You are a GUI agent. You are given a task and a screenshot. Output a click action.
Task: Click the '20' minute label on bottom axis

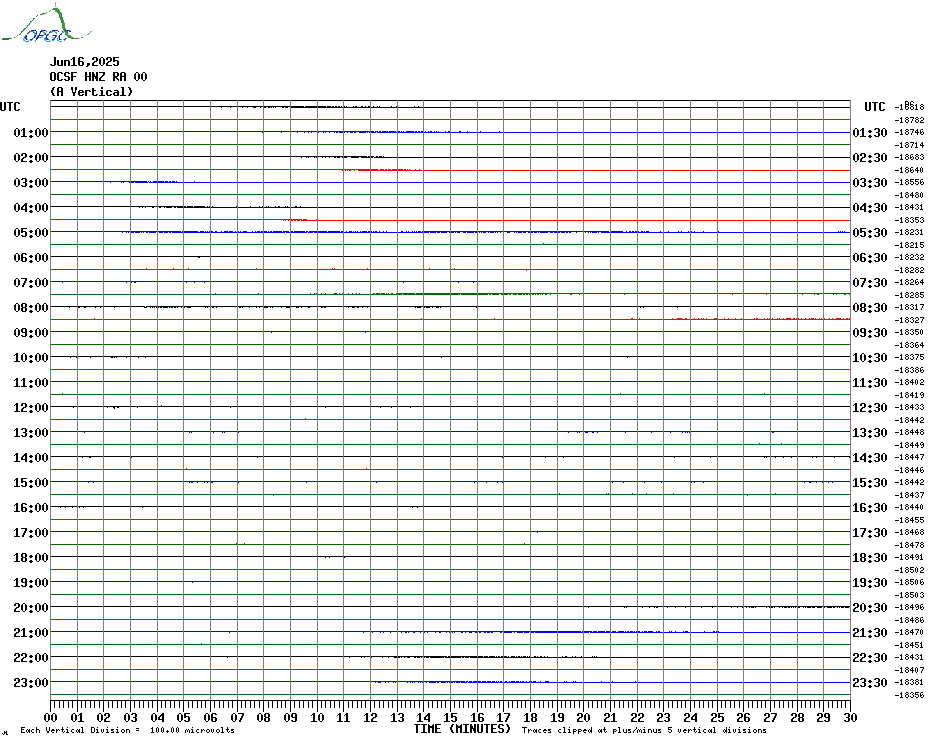tap(584, 718)
